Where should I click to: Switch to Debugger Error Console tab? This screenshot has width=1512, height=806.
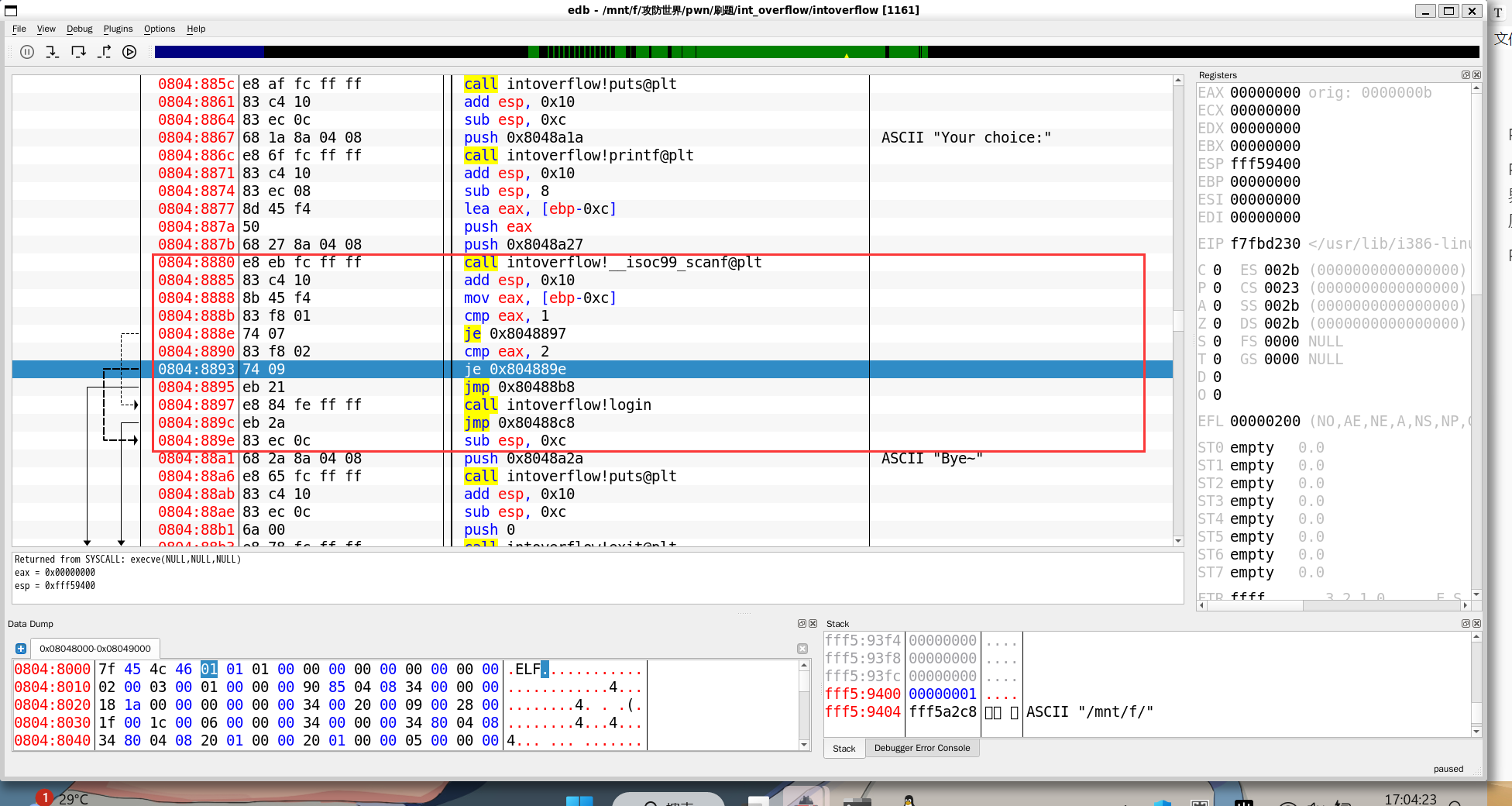click(922, 748)
